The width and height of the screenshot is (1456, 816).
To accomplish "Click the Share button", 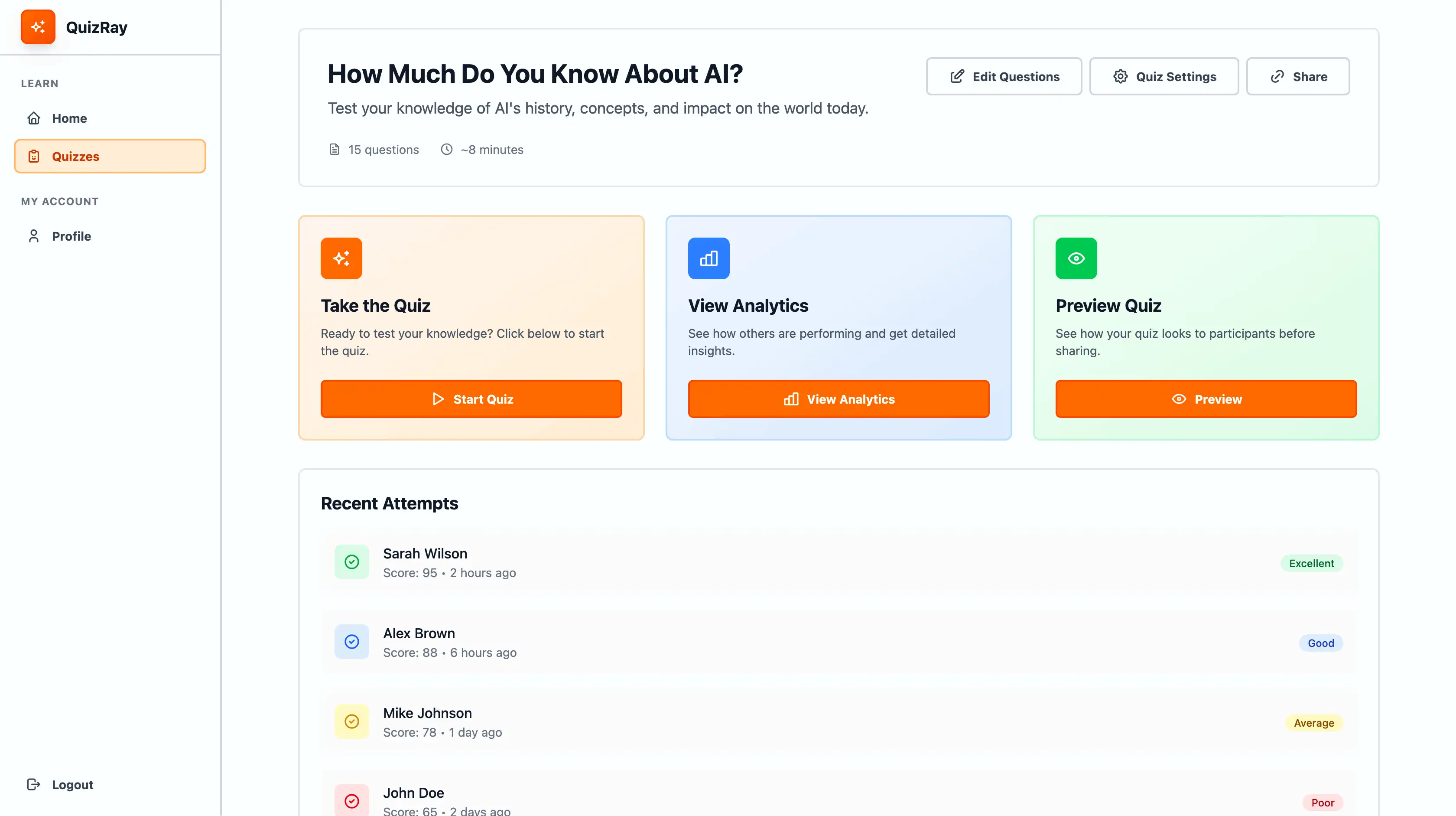I will [1298, 76].
